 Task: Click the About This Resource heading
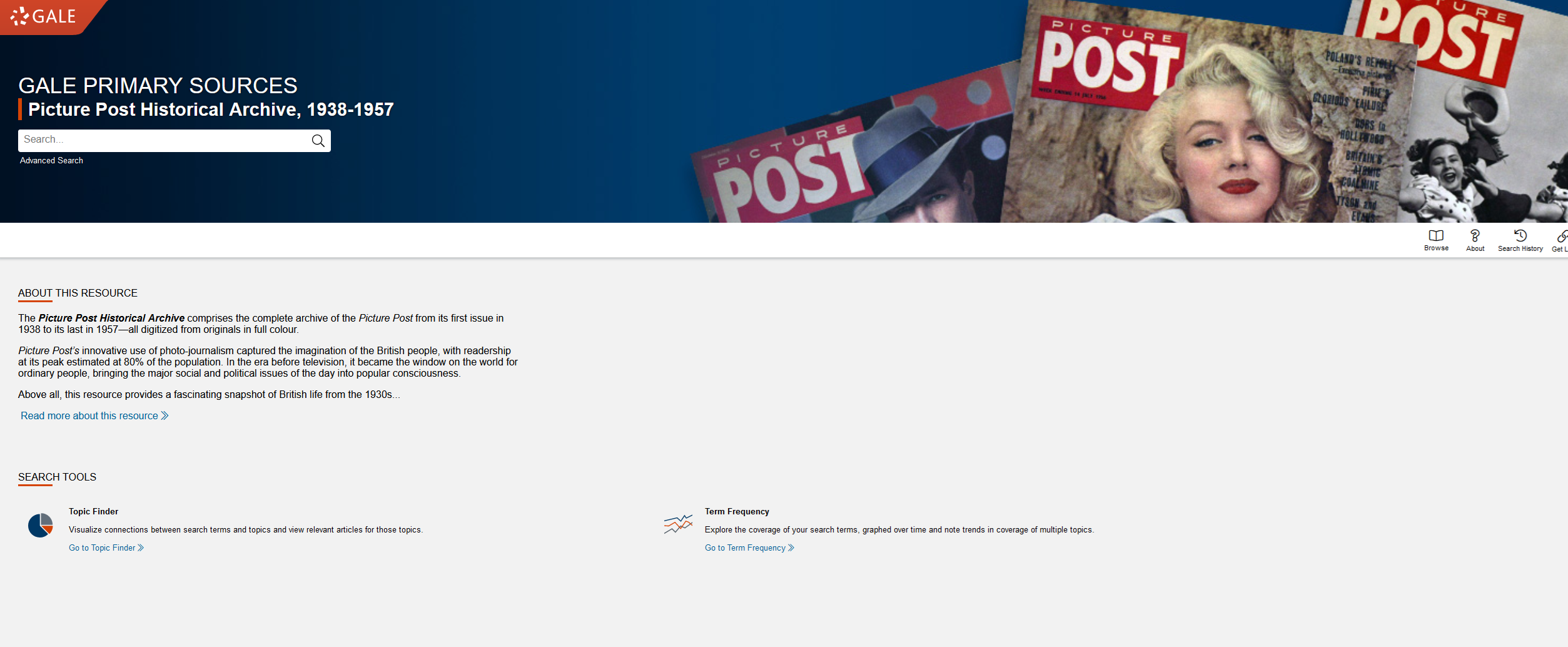(x=78, y=293)
